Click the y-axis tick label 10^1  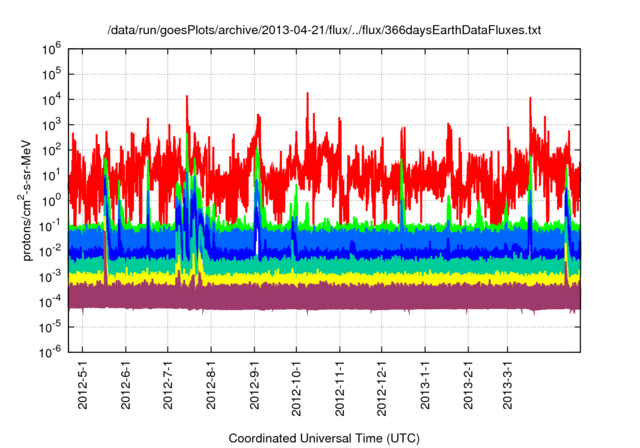click(x=51, y=176)
